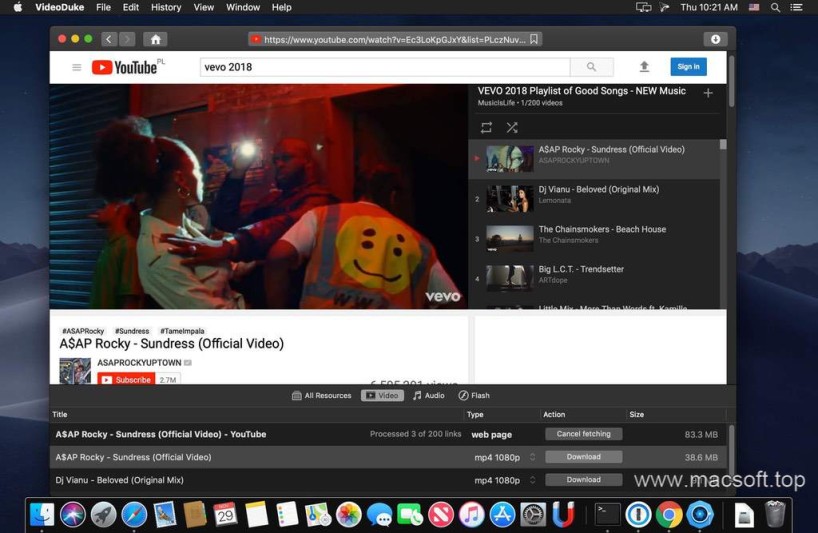818x533 pixels.
Task: Open the History menu
Action: point(165,7)
